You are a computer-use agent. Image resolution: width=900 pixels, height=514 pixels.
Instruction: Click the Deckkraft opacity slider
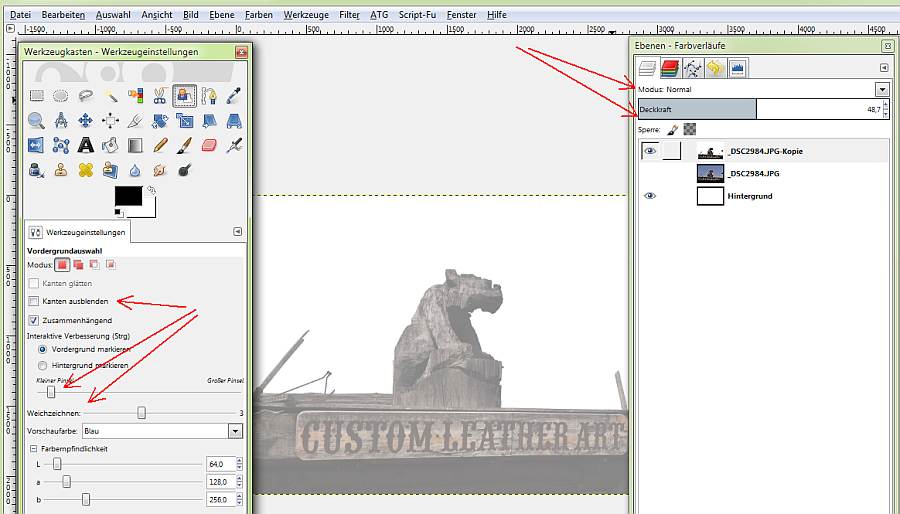point(760,109)
